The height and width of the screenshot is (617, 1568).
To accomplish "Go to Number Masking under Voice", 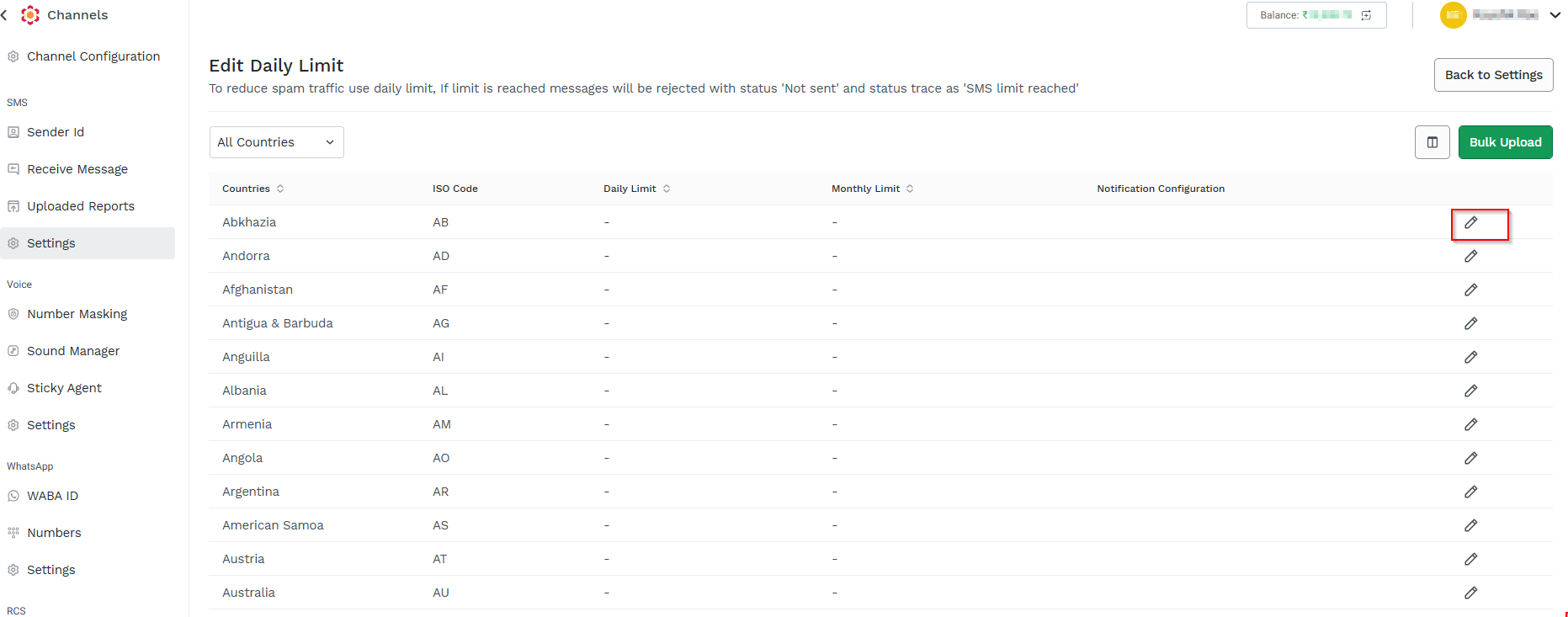I will (77, 314).
